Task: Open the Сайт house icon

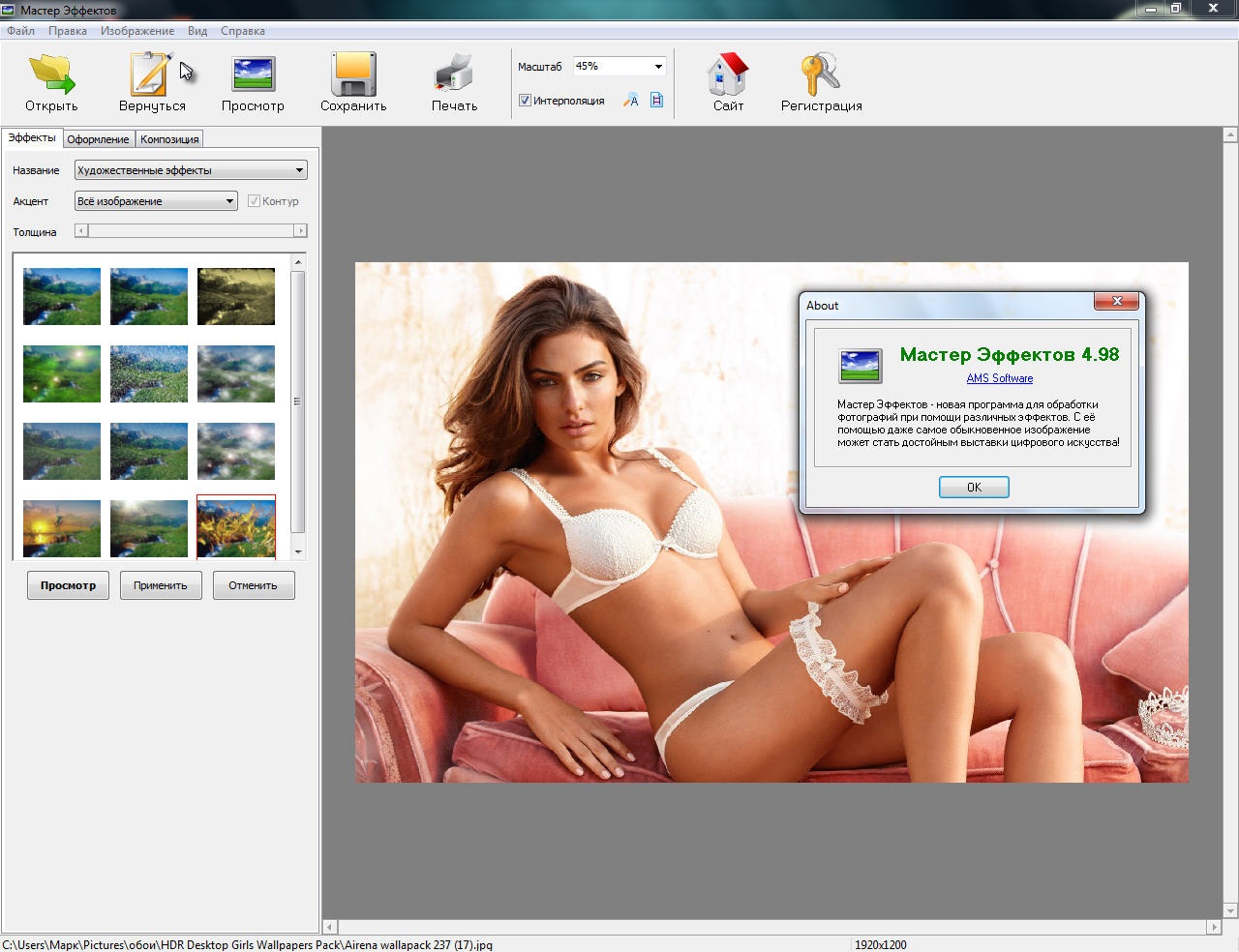Action: pyautogui.click(x=728, y=74)
